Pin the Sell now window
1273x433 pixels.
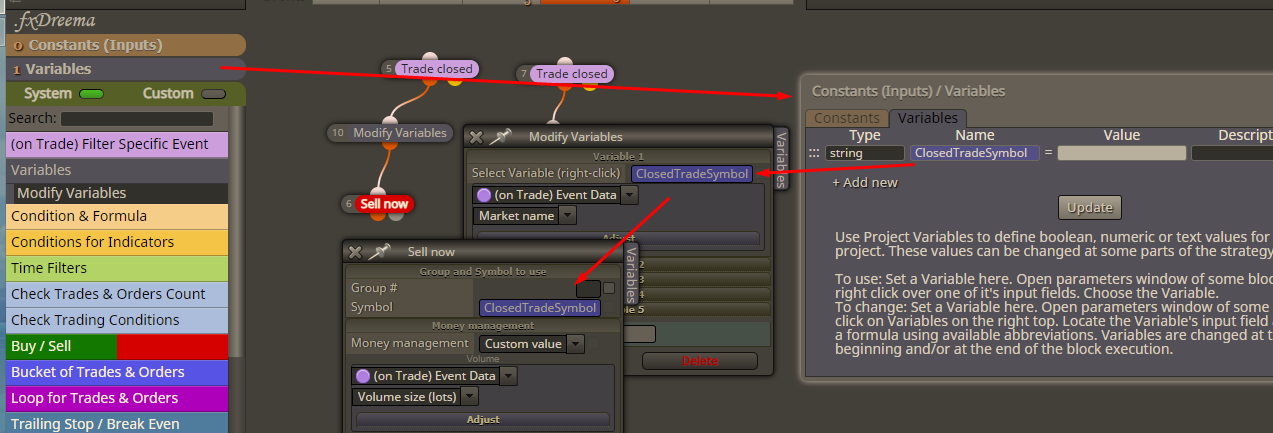tap(379, 252)
